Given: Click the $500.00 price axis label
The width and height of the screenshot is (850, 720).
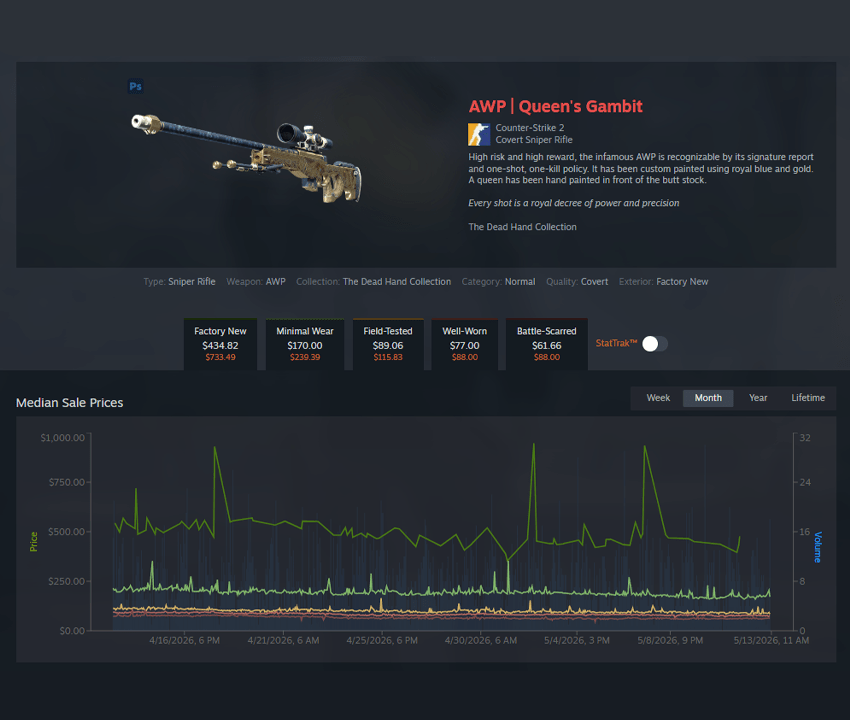Looking at the screenshot, I should (x=66, y=532).
